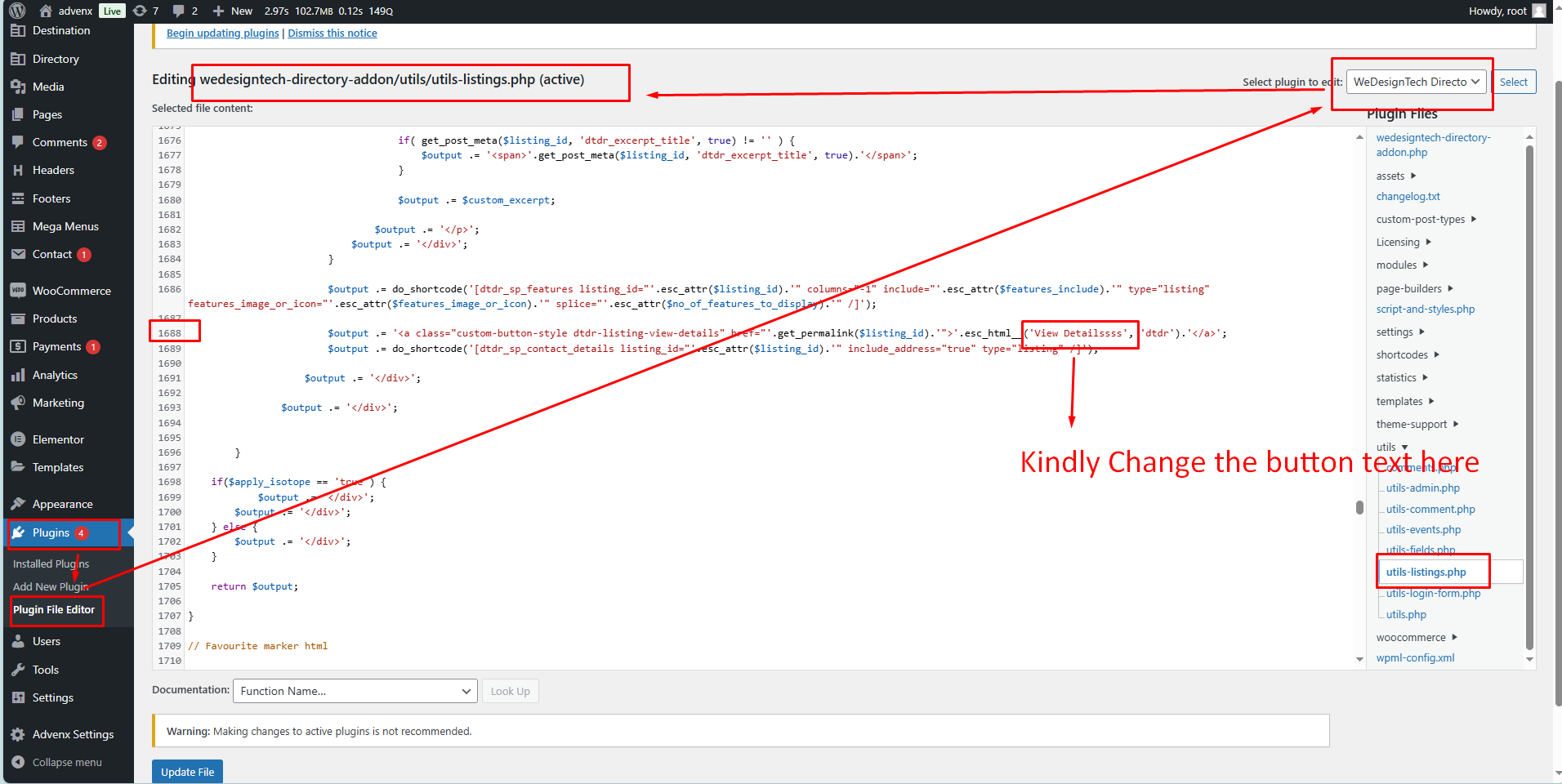Expand the Licensing folder
1562x784 pixels.
1404,242
